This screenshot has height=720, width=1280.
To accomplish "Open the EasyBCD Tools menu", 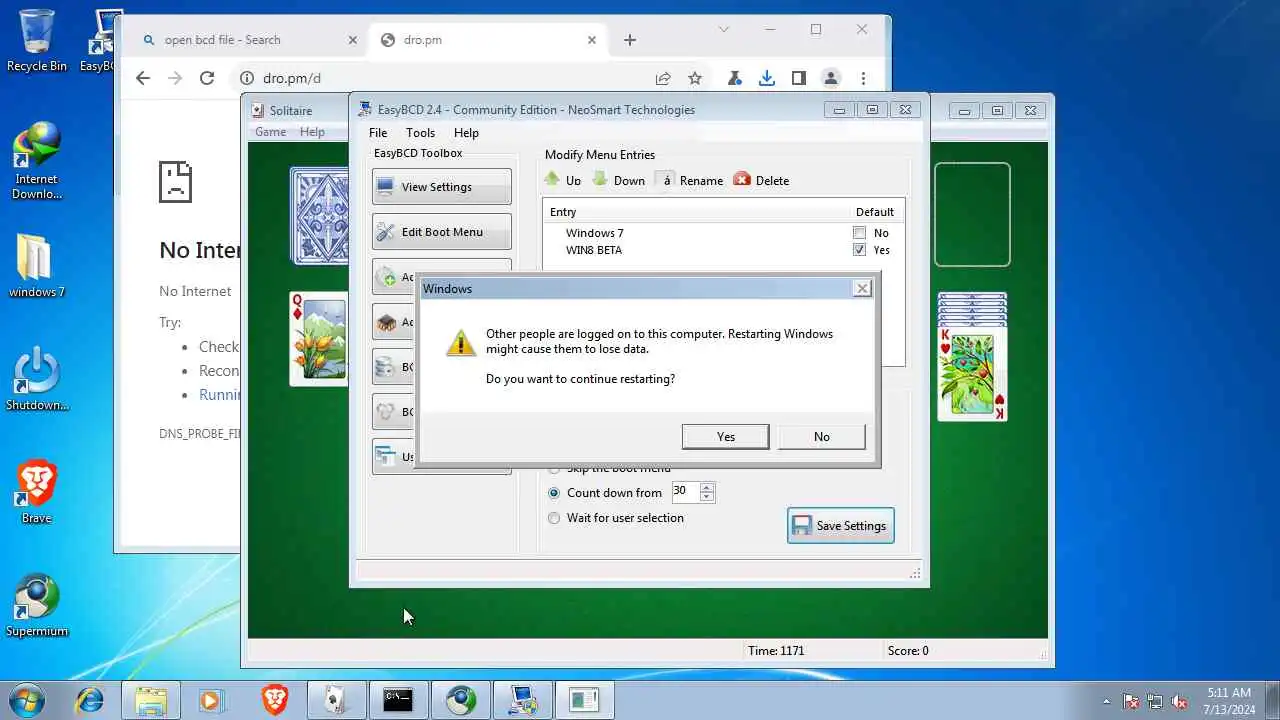I will 420,133.
